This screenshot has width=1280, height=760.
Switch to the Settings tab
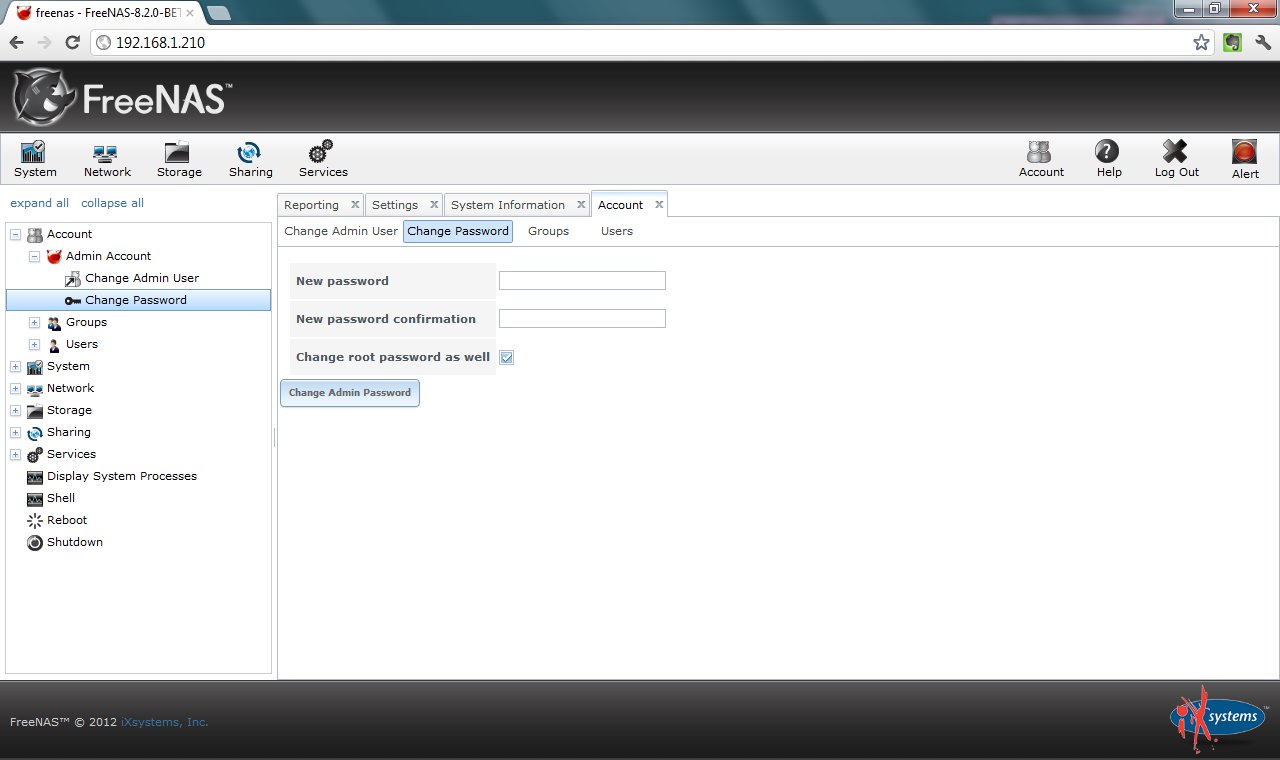pyautogui.click(x=395, y=205)
